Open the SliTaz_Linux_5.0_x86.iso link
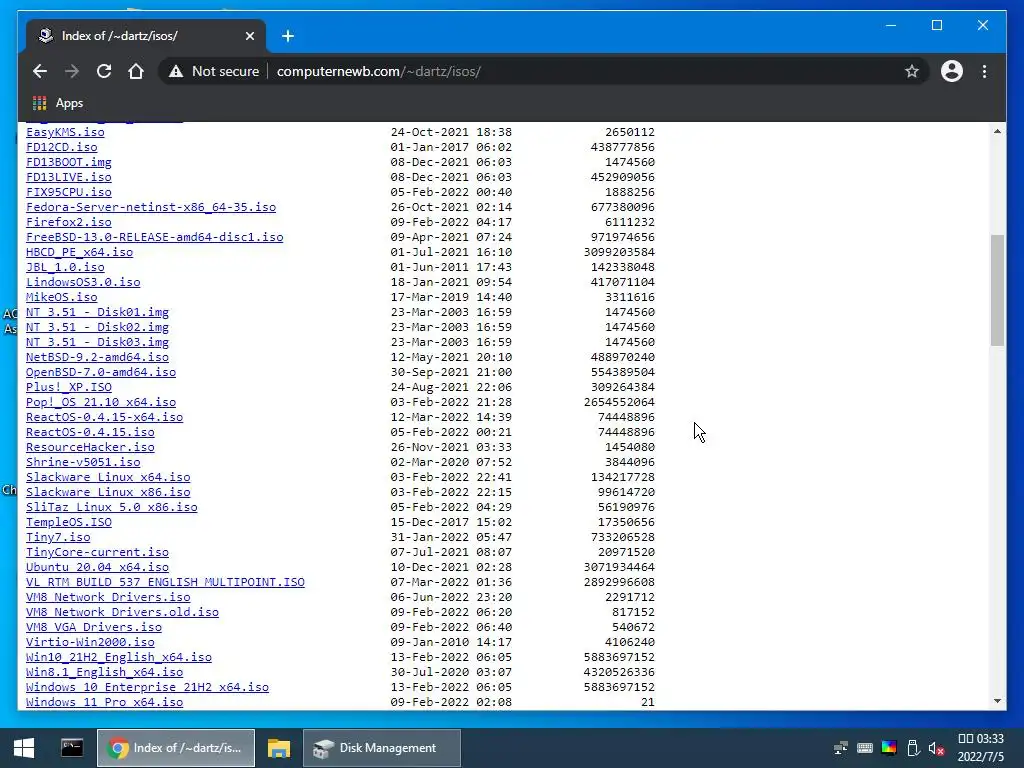Viewport: 1024px width, 768px height. (x=112, y=507)
